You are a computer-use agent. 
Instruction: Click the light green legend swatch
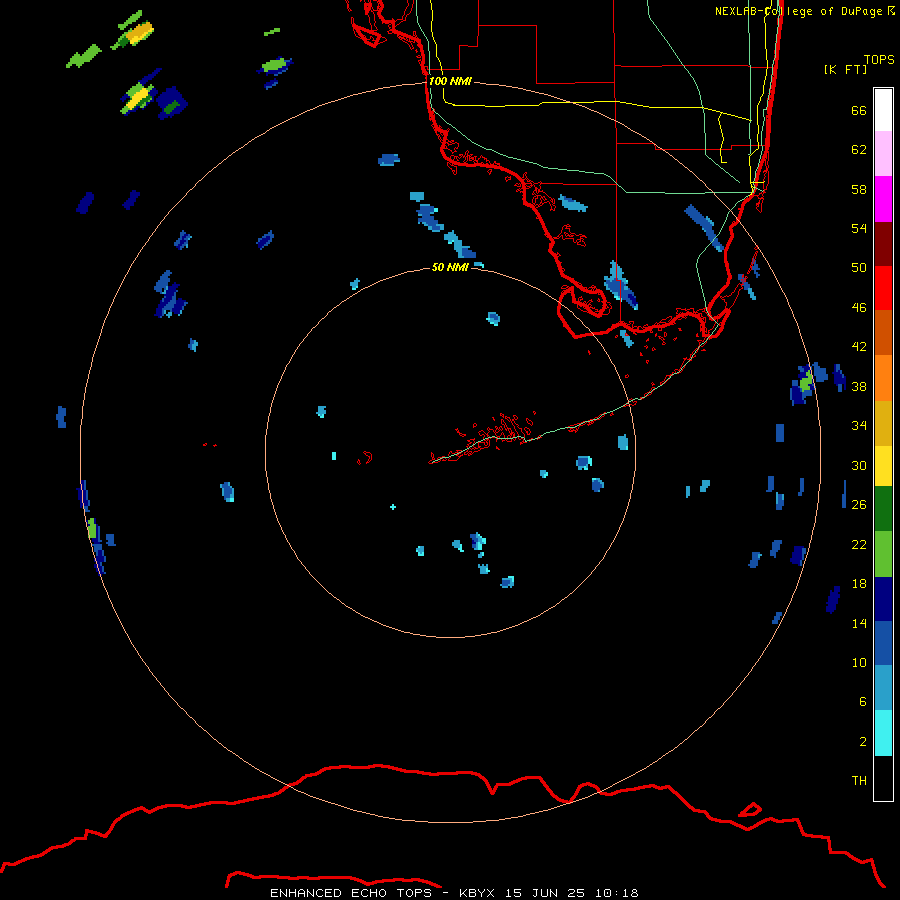[883, 554]
